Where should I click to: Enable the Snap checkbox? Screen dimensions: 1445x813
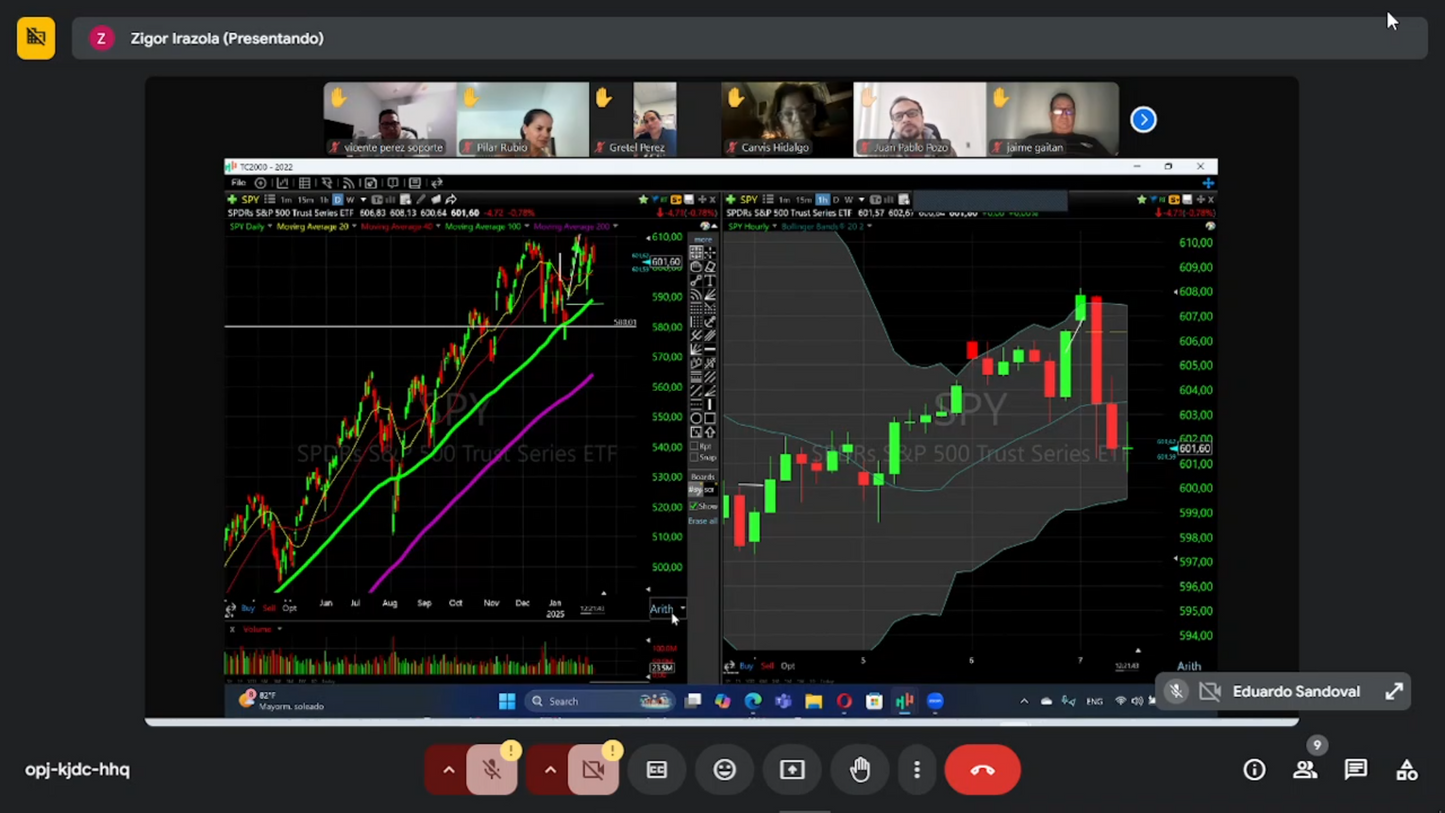(x=694, y=457)
